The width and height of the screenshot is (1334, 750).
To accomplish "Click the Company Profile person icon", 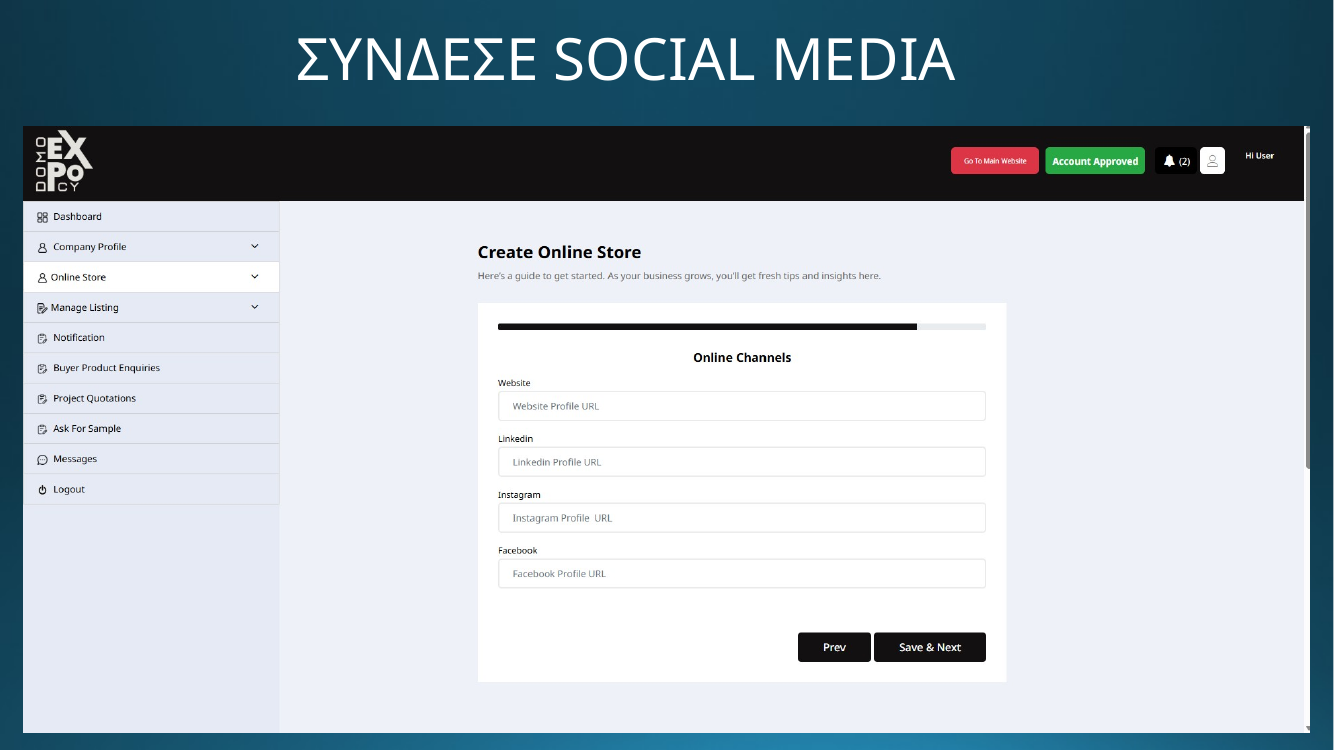I will (42, 247).
